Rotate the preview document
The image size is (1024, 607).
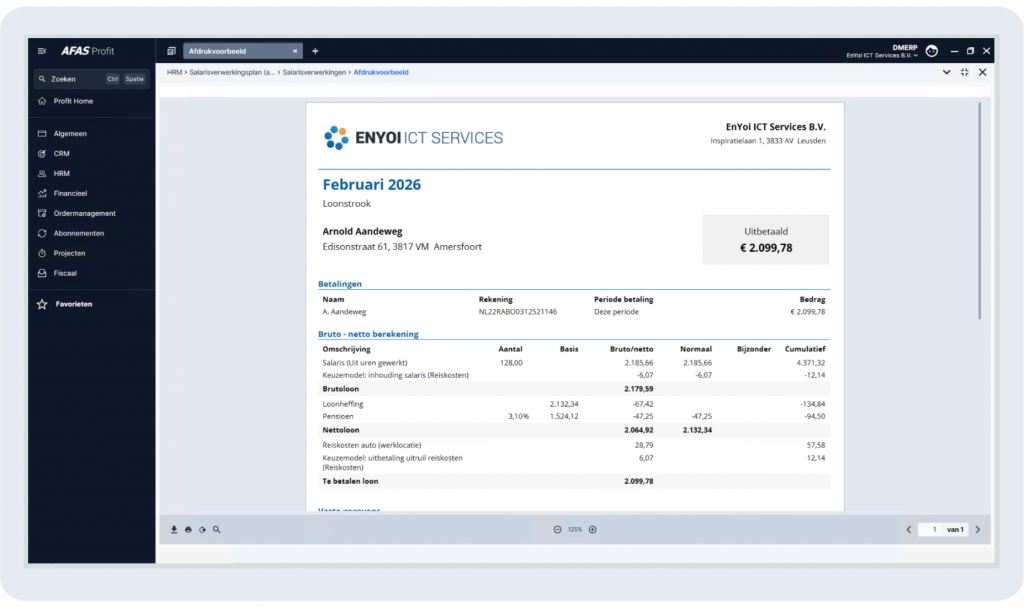[202, 530]
